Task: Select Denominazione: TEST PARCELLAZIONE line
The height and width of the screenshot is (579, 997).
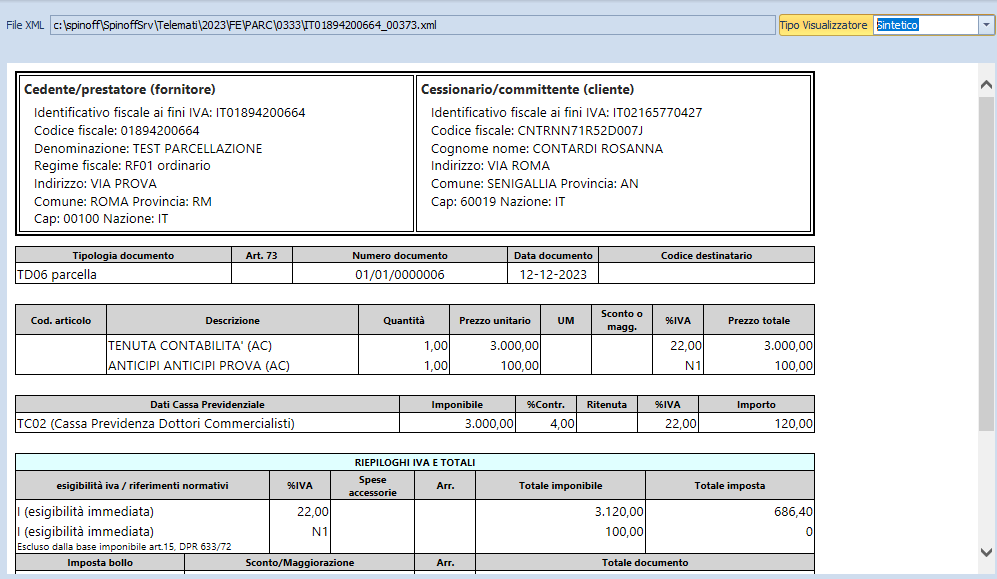Action: [x=148, y=148]
